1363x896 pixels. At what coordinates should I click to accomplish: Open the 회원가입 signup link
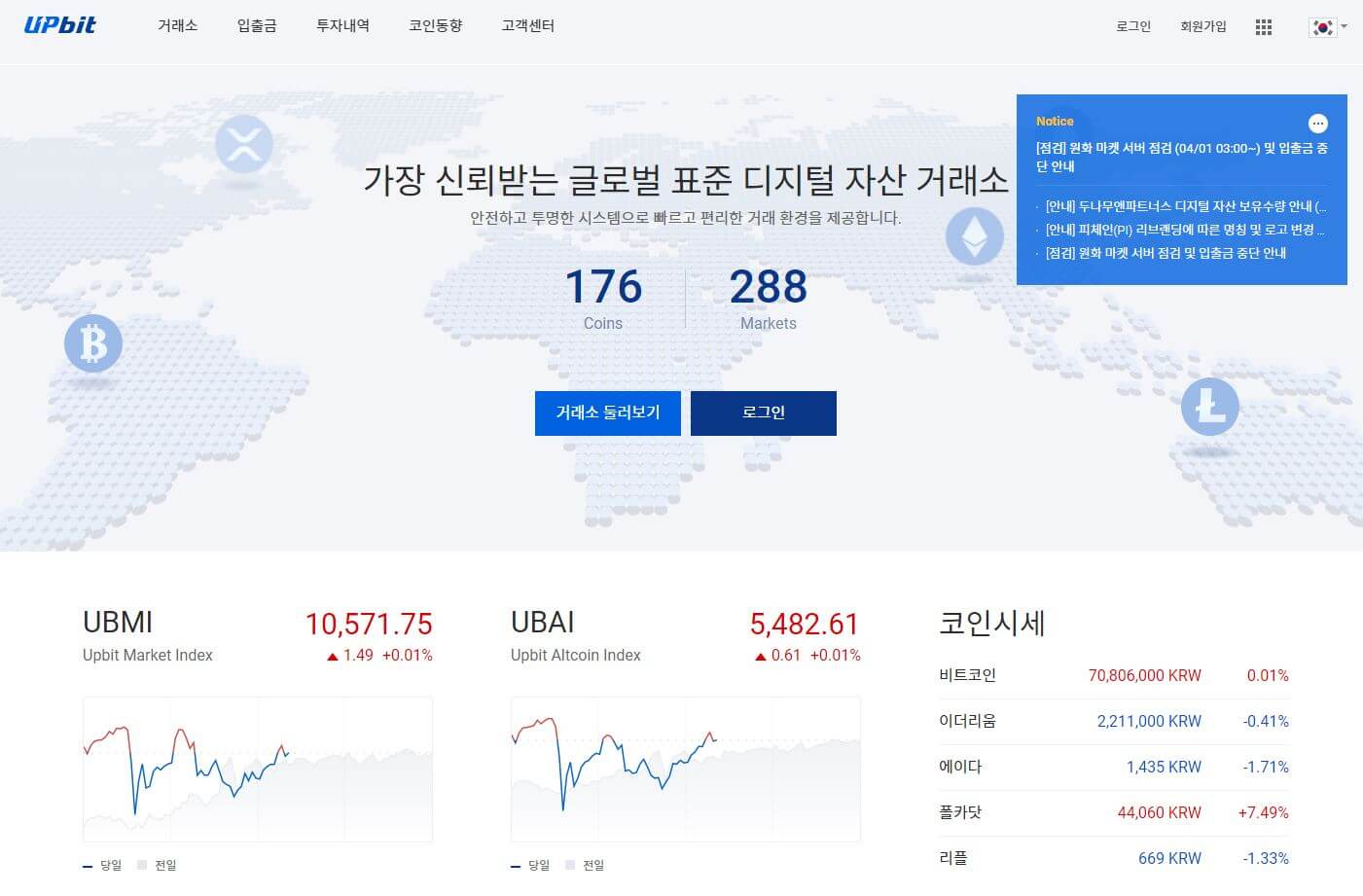click(x=1203, y=26)
